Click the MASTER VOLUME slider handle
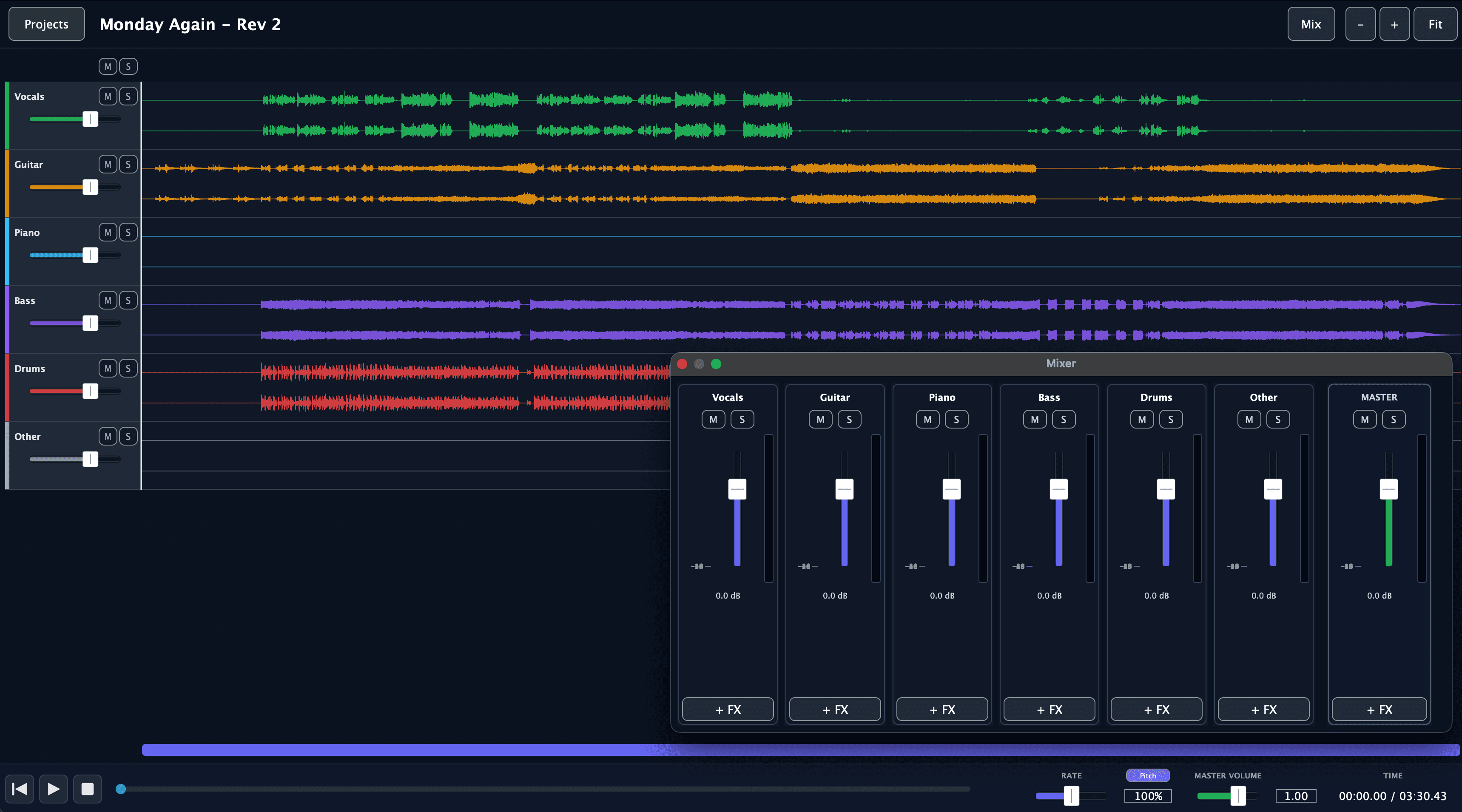Image resolution: width=1462 pixels, height=812 pixels. point(1238,795)
